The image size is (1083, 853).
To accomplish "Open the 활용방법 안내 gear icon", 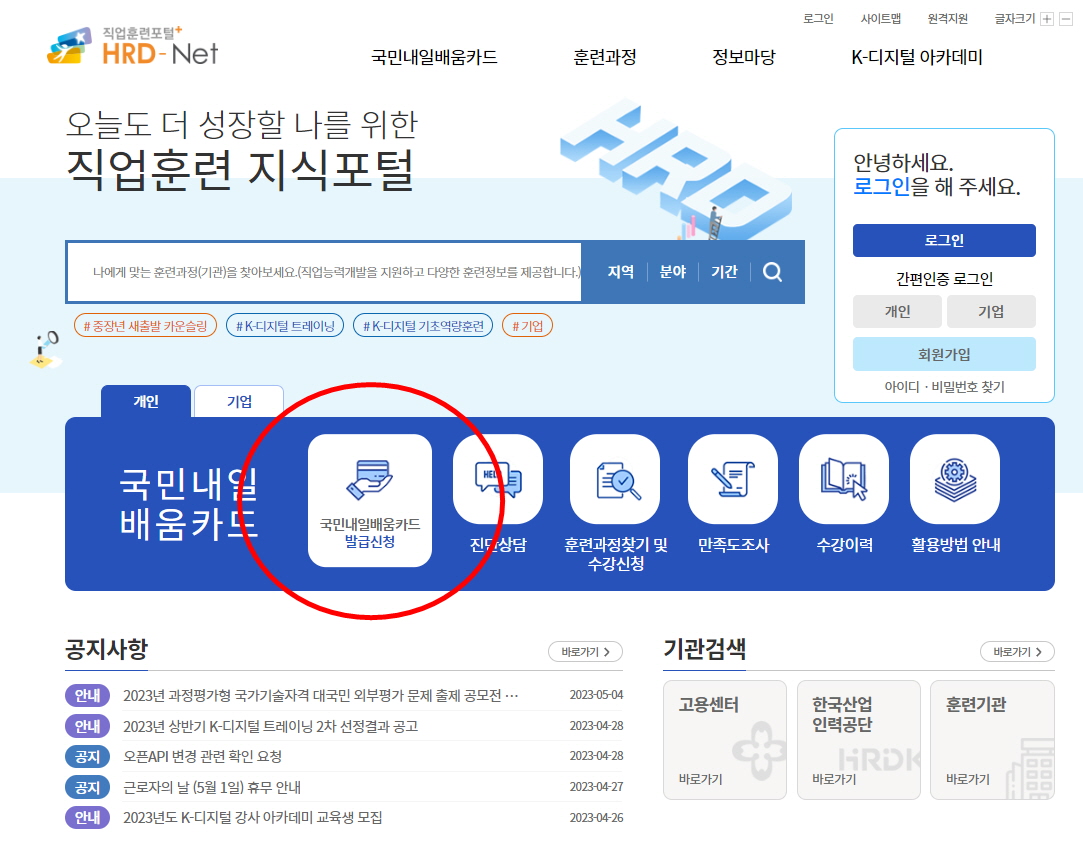I will [x=955, y=479].
